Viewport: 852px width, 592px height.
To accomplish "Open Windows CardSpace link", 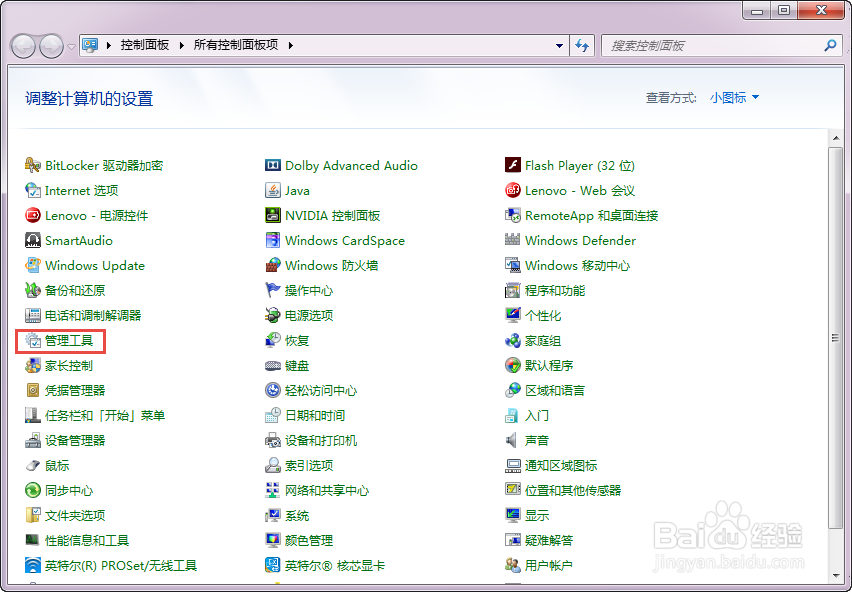I will click(344, 241).
